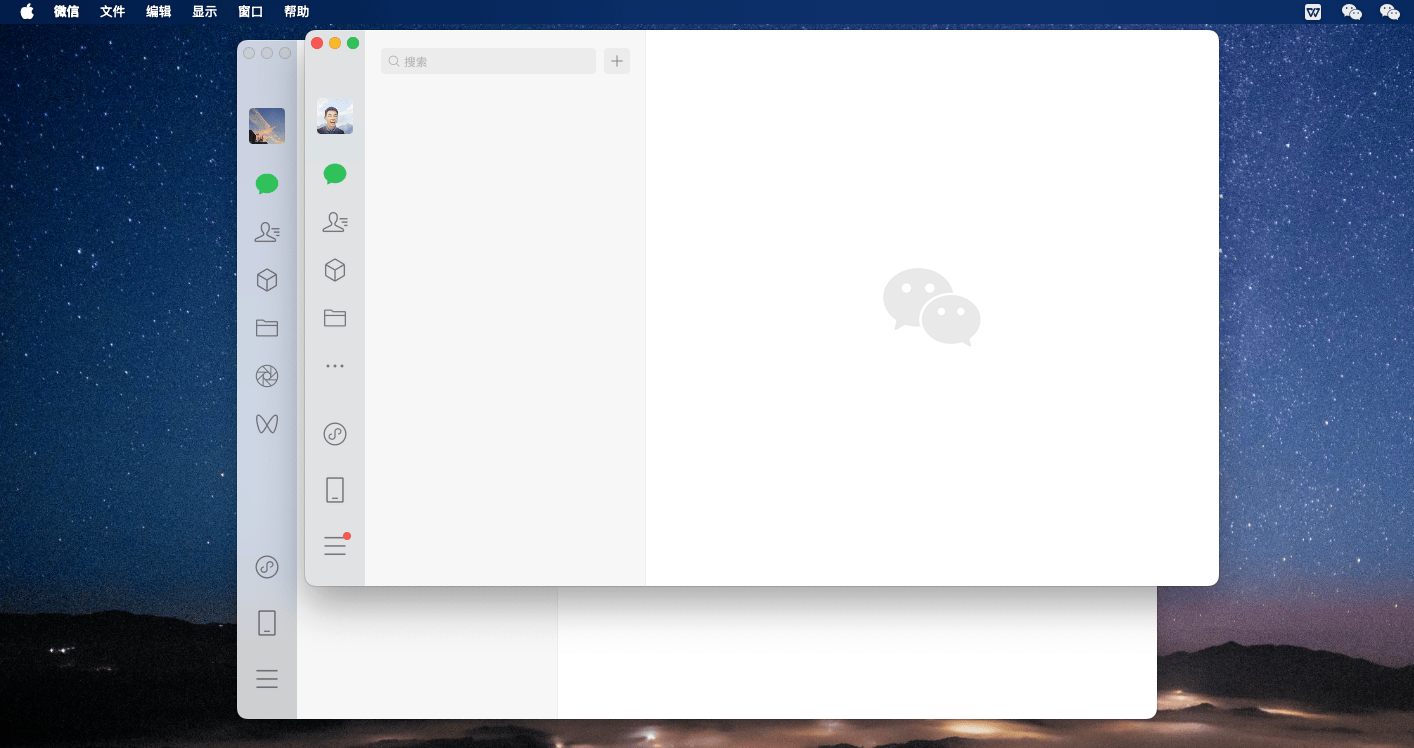Click the back window's sky photo avatar

click(267, 126)
